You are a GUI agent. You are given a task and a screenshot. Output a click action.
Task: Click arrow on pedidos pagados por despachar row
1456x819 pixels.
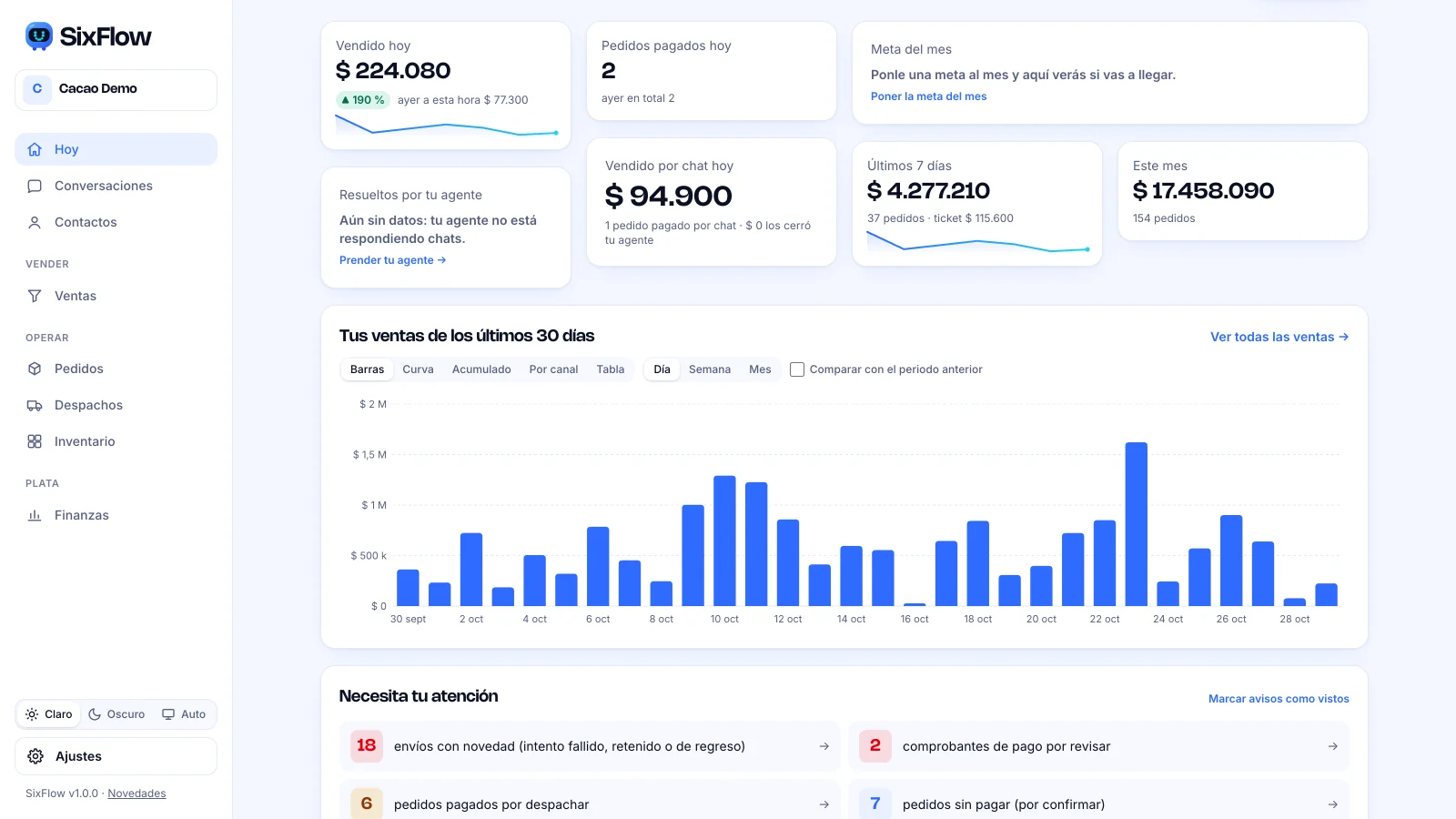[x=824, y=804]
